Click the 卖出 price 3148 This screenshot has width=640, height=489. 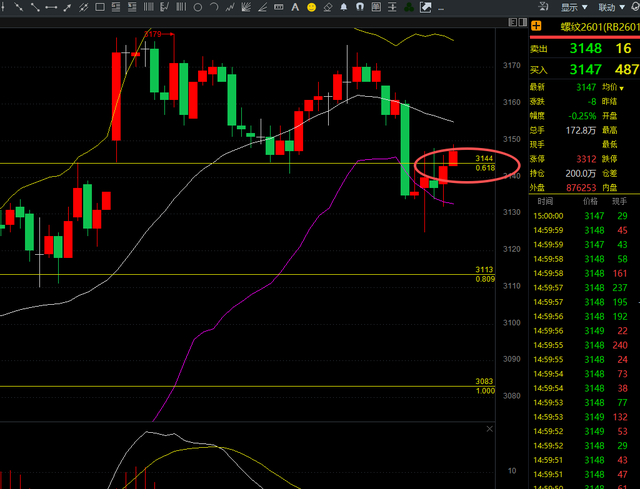pos(586,49)
